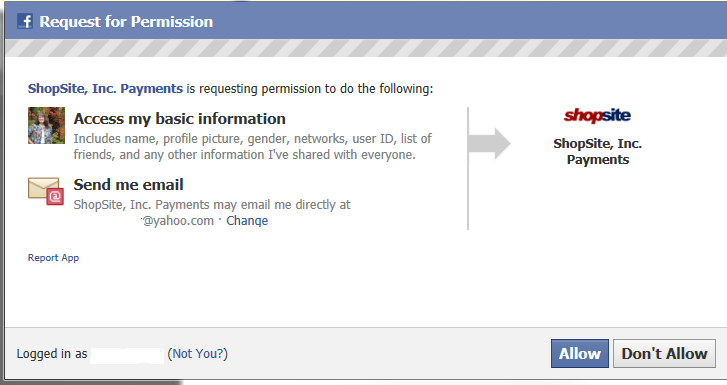Select the Access my basic information heading

tap(179, 119)
